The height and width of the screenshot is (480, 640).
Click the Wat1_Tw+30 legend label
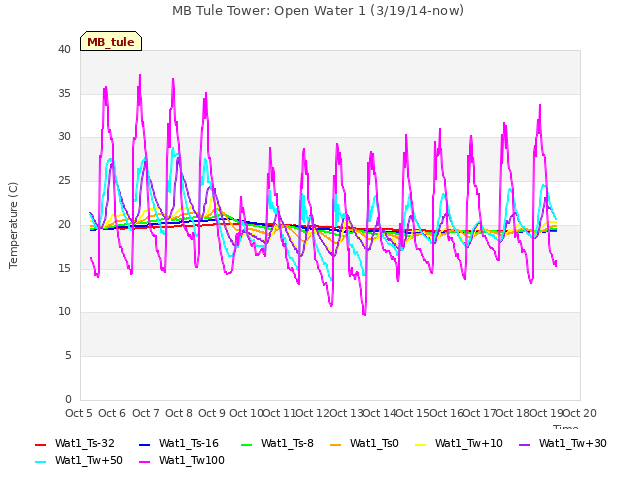(x=572, y=444)
